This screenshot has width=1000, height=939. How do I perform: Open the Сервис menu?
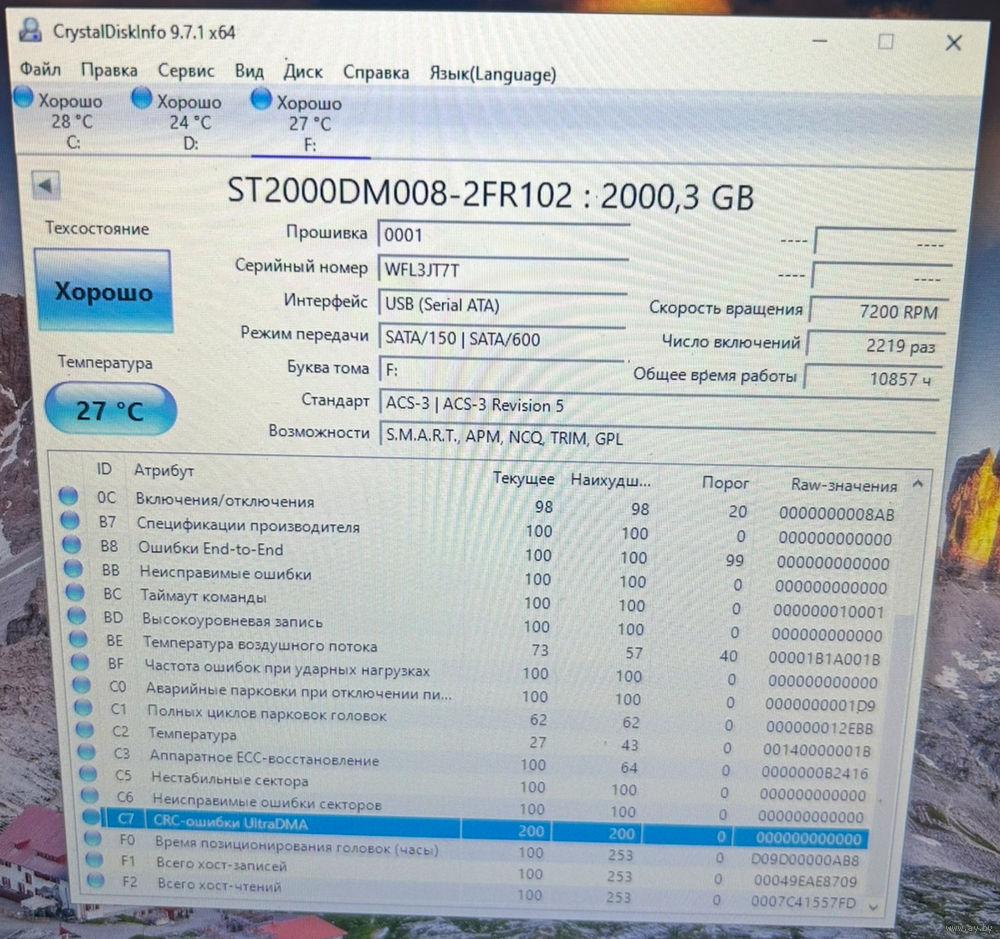tap(186, 70)
